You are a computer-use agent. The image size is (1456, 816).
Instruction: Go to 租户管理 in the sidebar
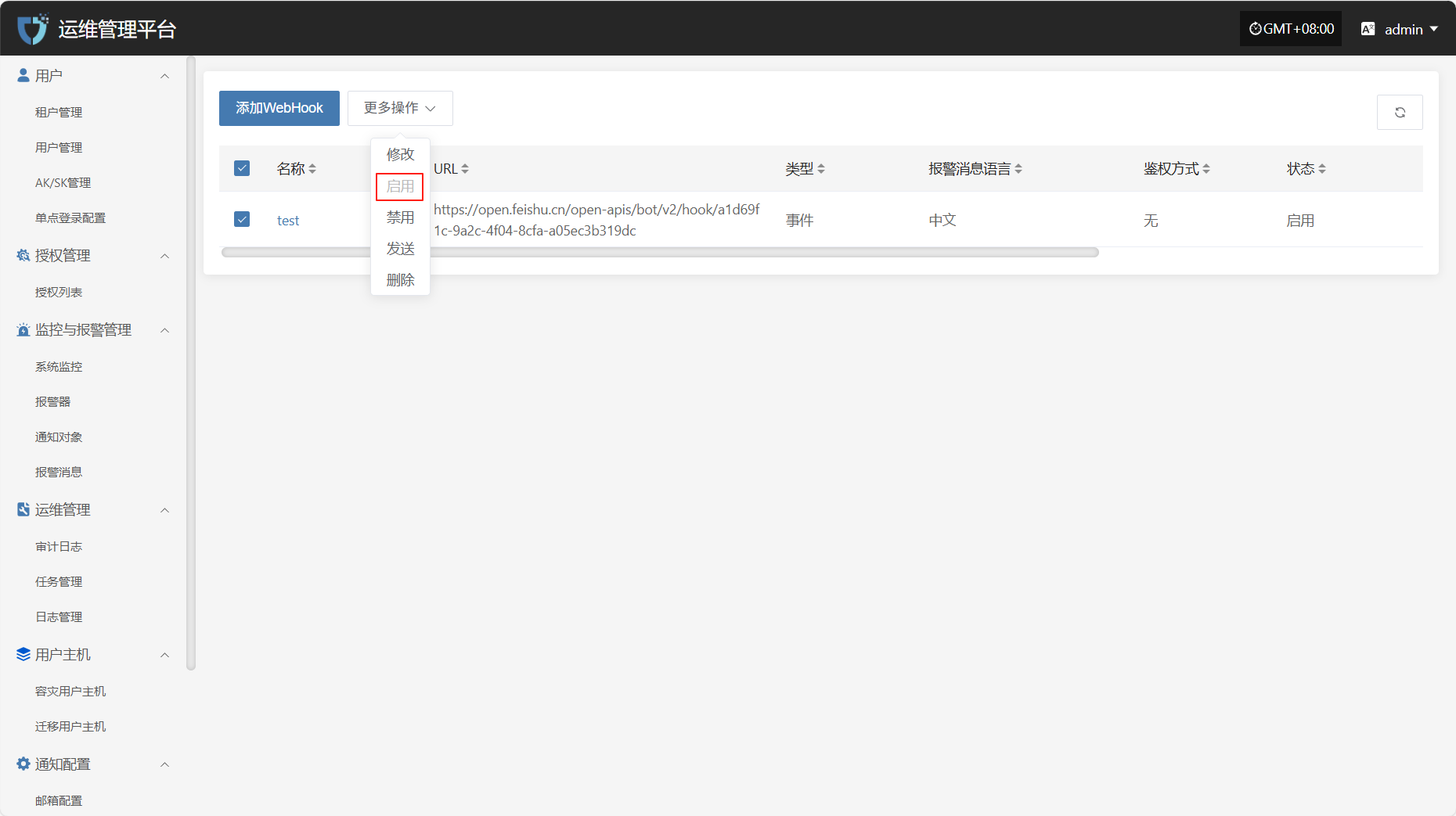[59, 112]
